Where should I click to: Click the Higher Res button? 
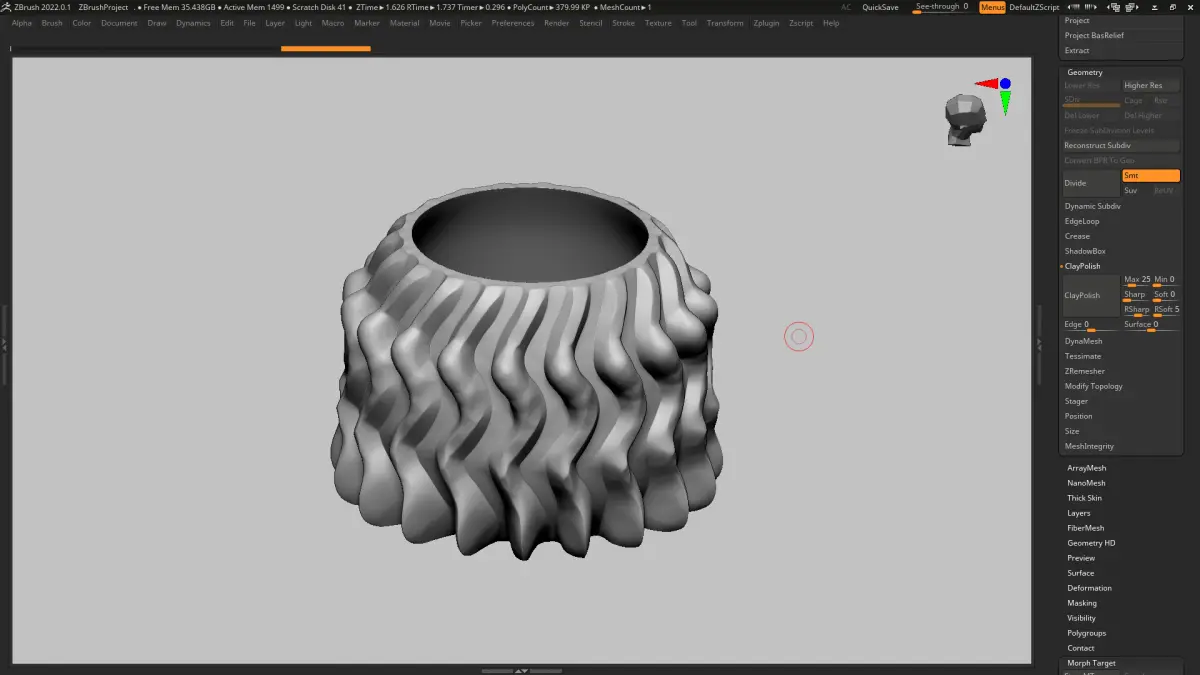coord(1151,86)
